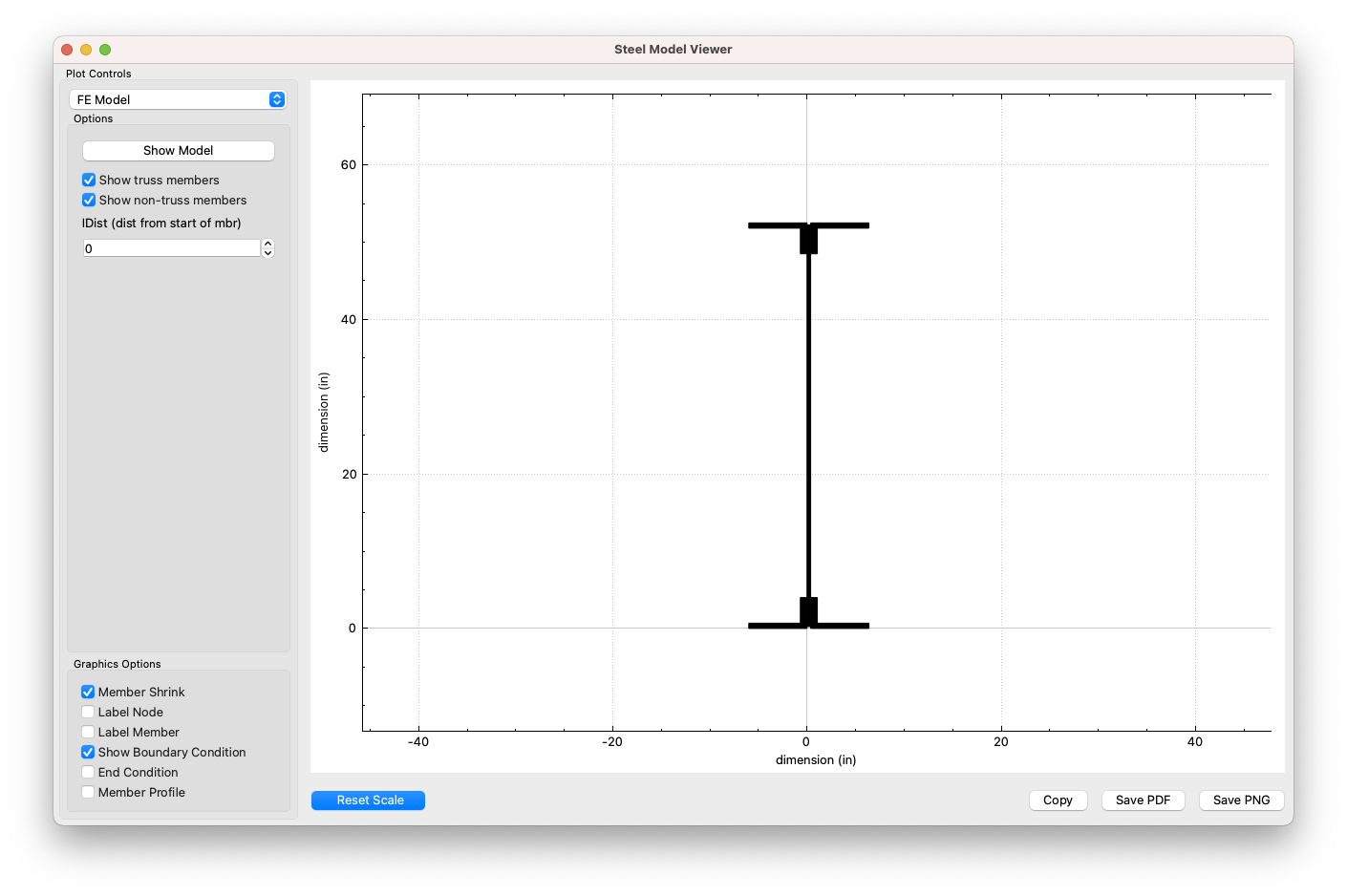
Task: Disable the Member Shrink option
Action: point(88,693)
